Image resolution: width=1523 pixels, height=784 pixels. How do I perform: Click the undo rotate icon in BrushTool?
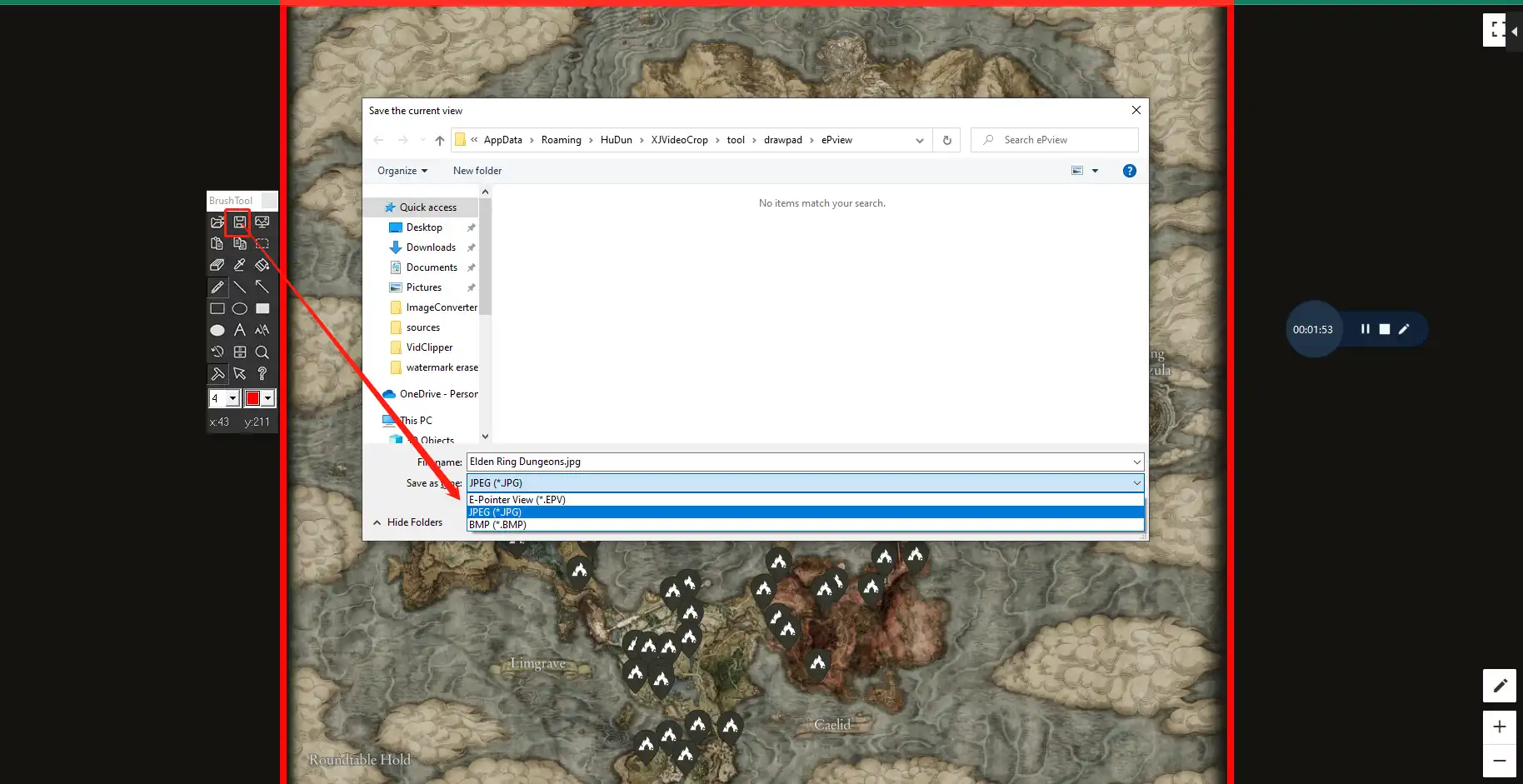pyautogui.click(x=217, y=352)
